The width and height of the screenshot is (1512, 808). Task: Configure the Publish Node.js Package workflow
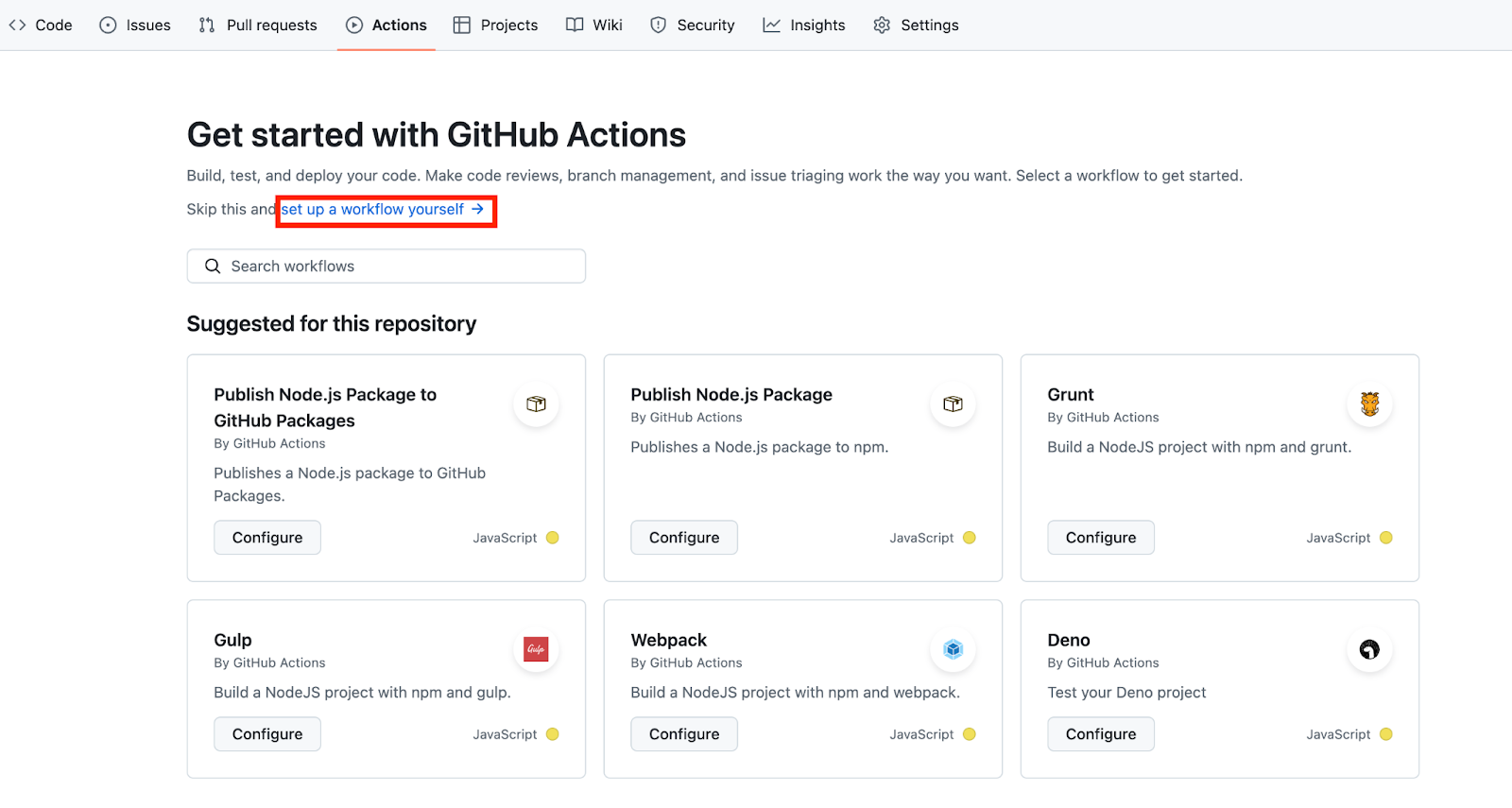click(x=684, y=538)
